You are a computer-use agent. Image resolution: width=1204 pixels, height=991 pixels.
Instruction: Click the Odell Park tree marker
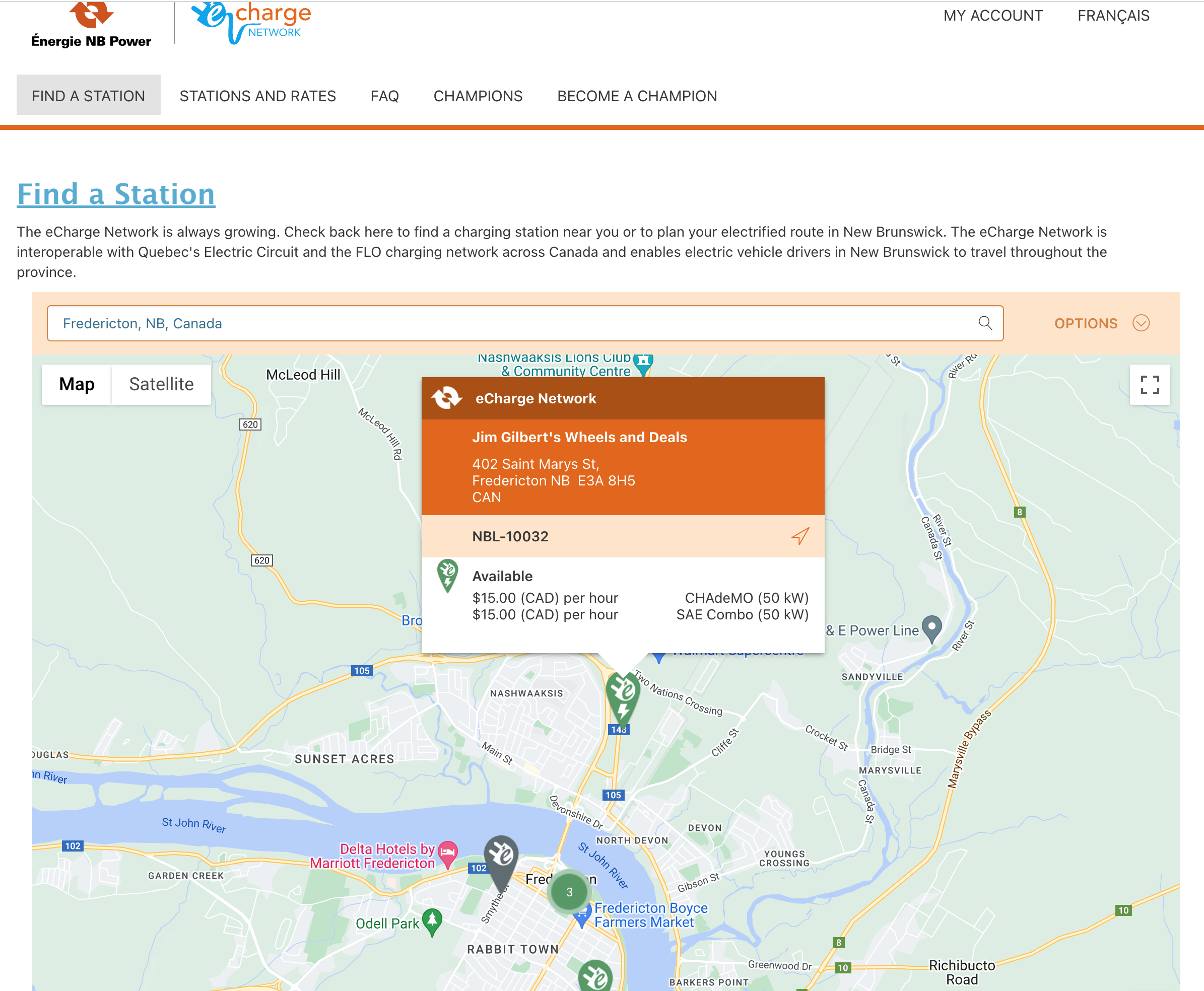click(432, 922)
